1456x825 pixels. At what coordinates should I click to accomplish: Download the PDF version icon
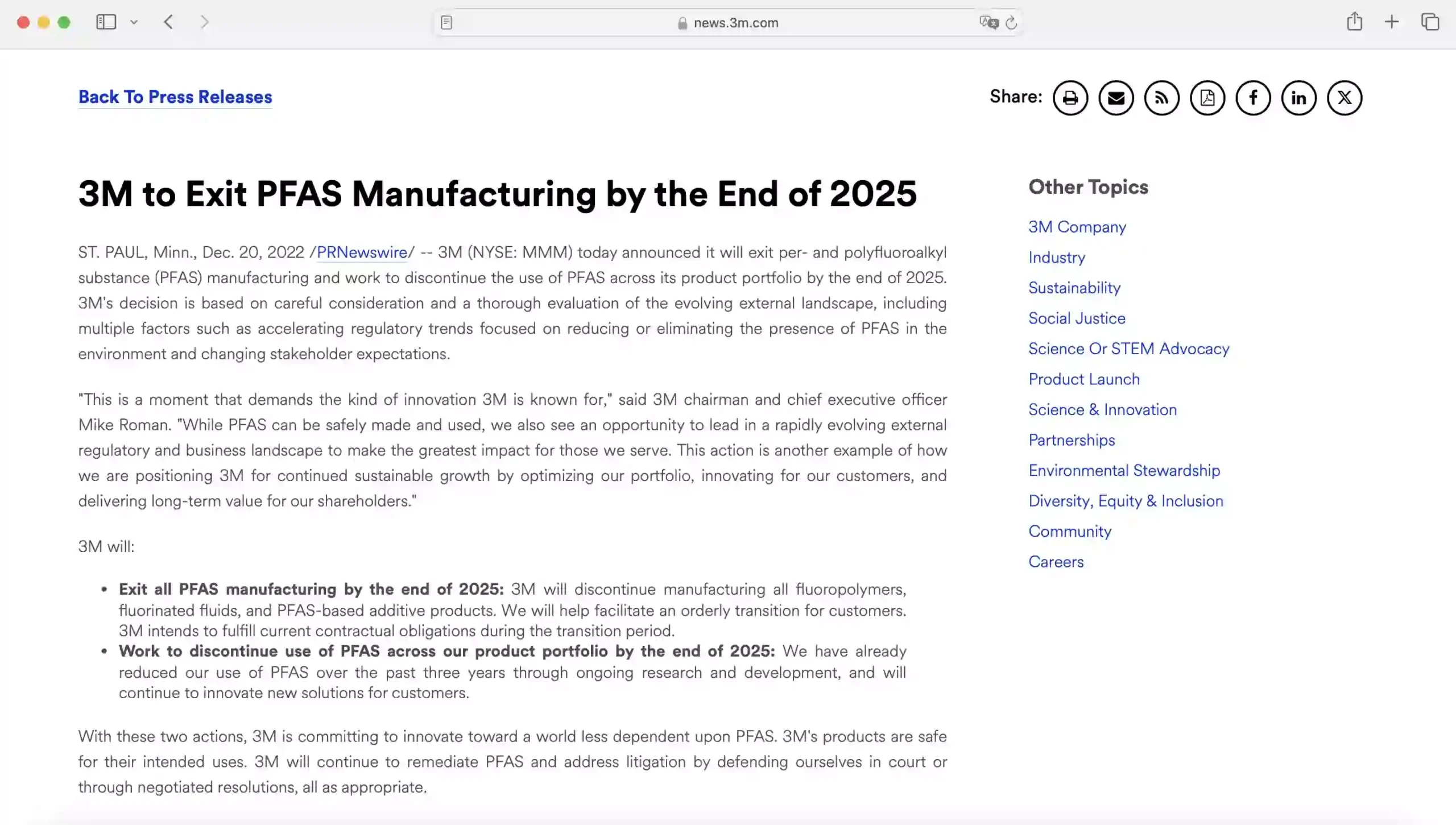[1207, 98]
